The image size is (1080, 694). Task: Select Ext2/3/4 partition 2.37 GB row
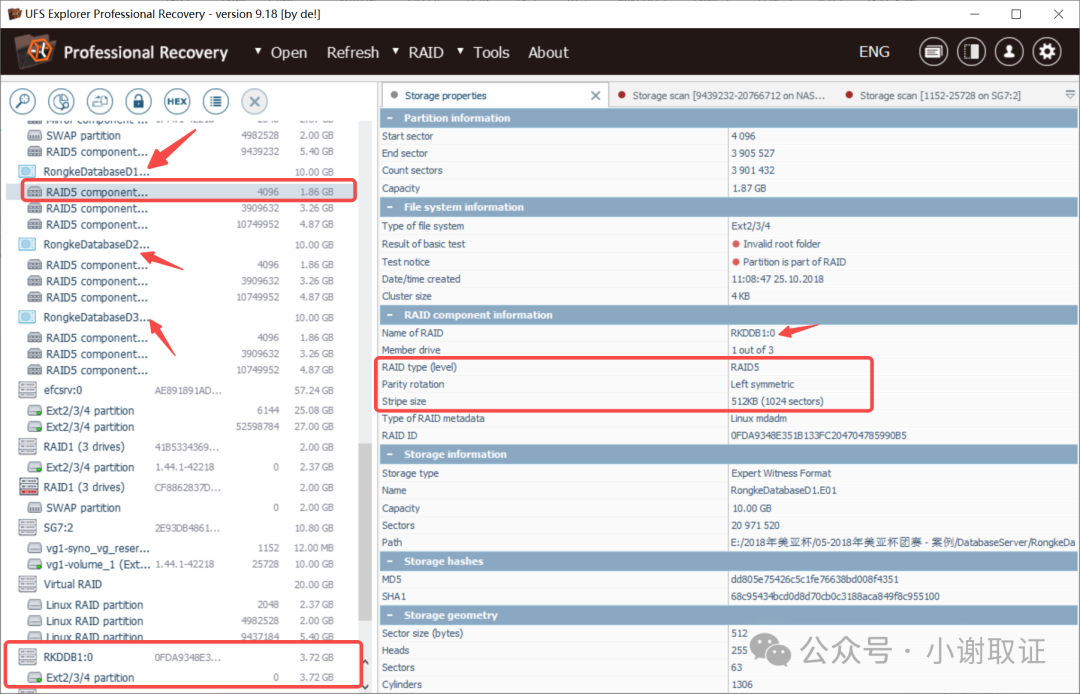tap(181, 467)
